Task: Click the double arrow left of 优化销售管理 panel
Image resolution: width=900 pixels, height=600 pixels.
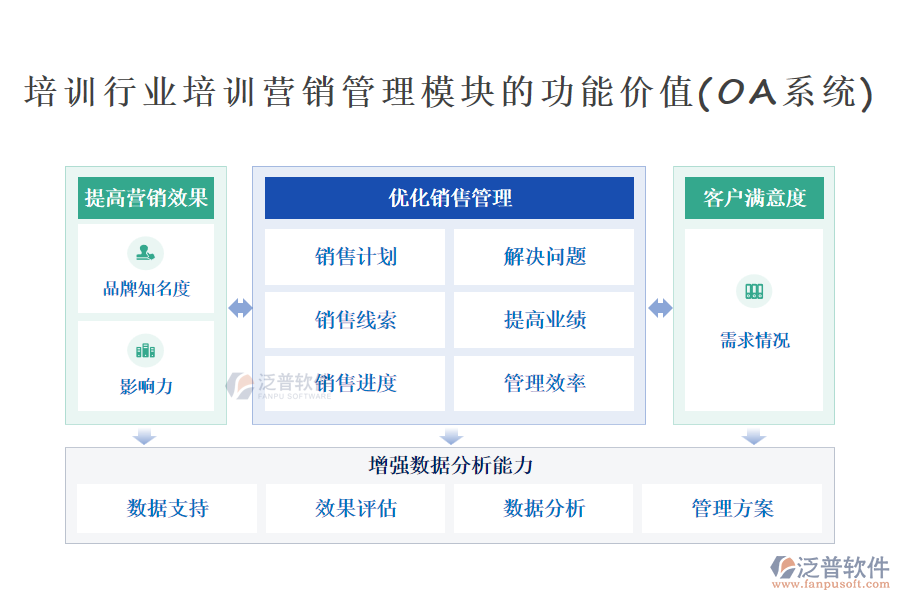Action: (x=240, y=308)
